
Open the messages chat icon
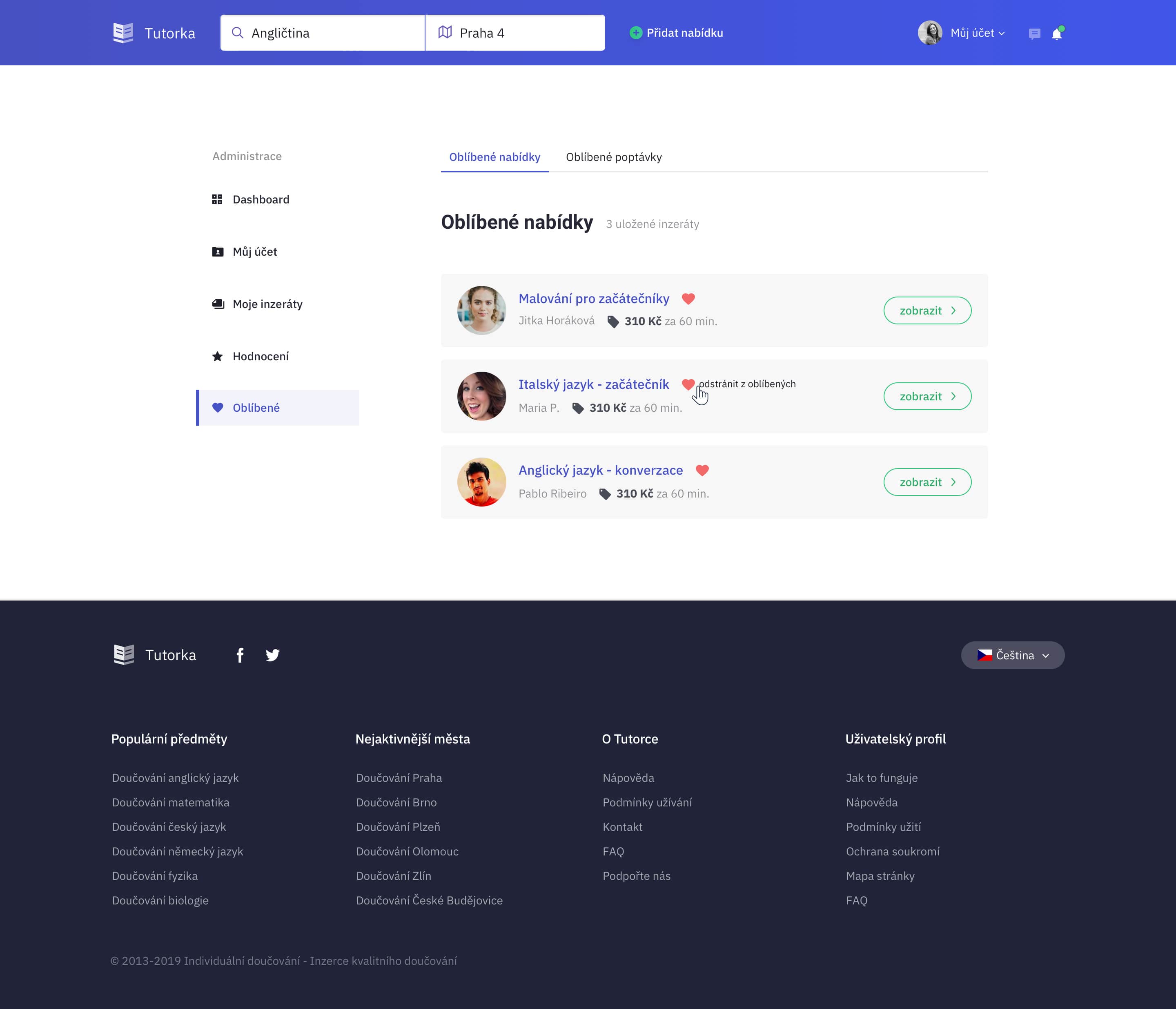(x=1034, y=34)
